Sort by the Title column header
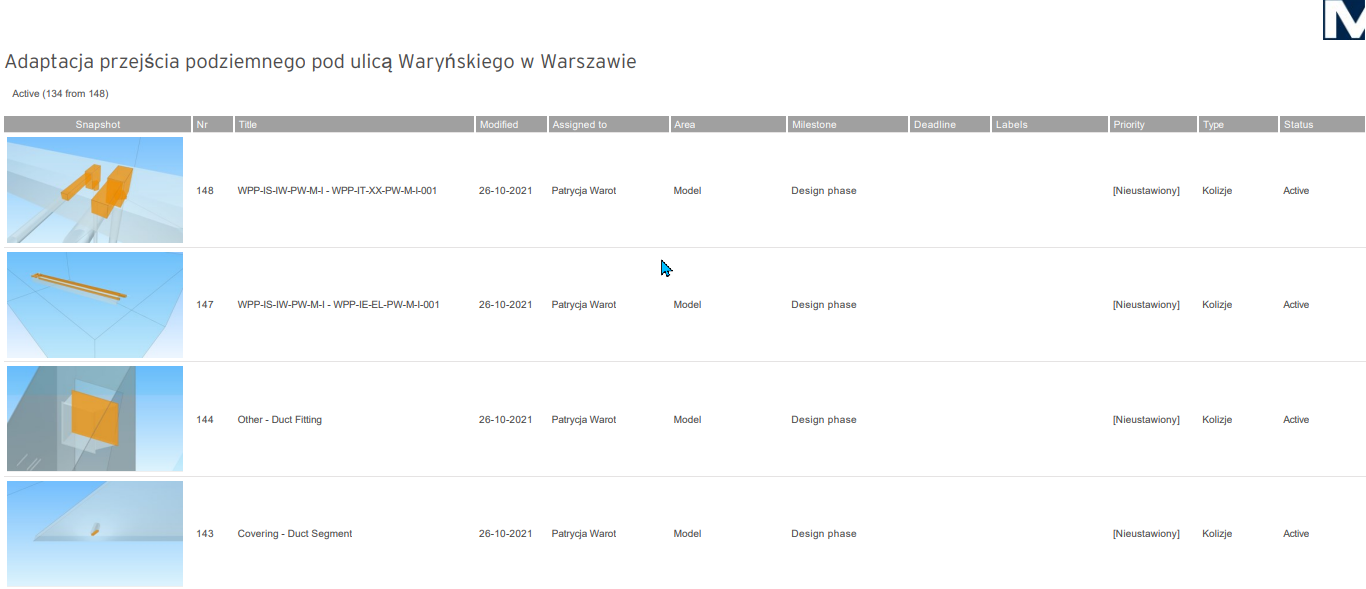This screenshot has width=1366, height=589. click(354, 125)
